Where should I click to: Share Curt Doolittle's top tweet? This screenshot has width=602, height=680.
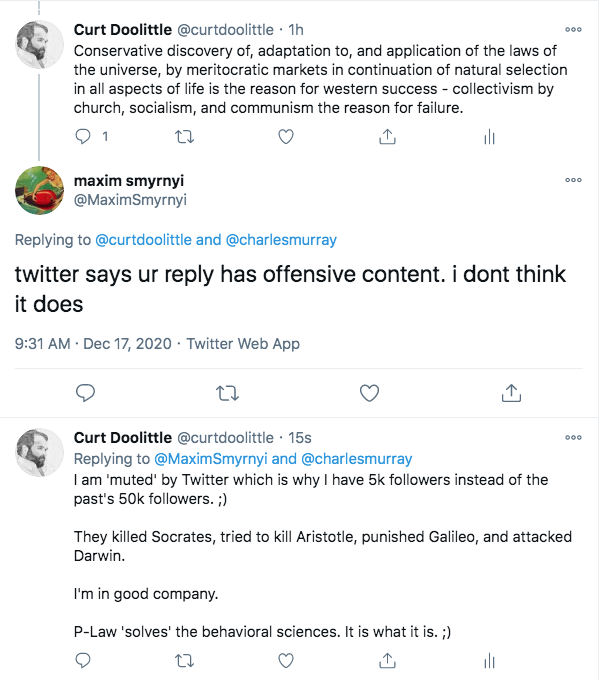[387, 138]
